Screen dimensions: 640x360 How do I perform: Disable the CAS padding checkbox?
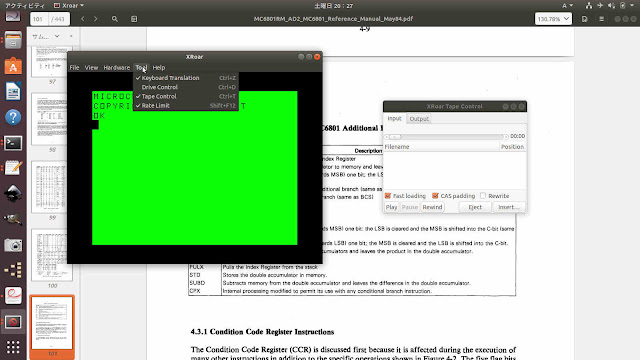(x=436, y=196)
